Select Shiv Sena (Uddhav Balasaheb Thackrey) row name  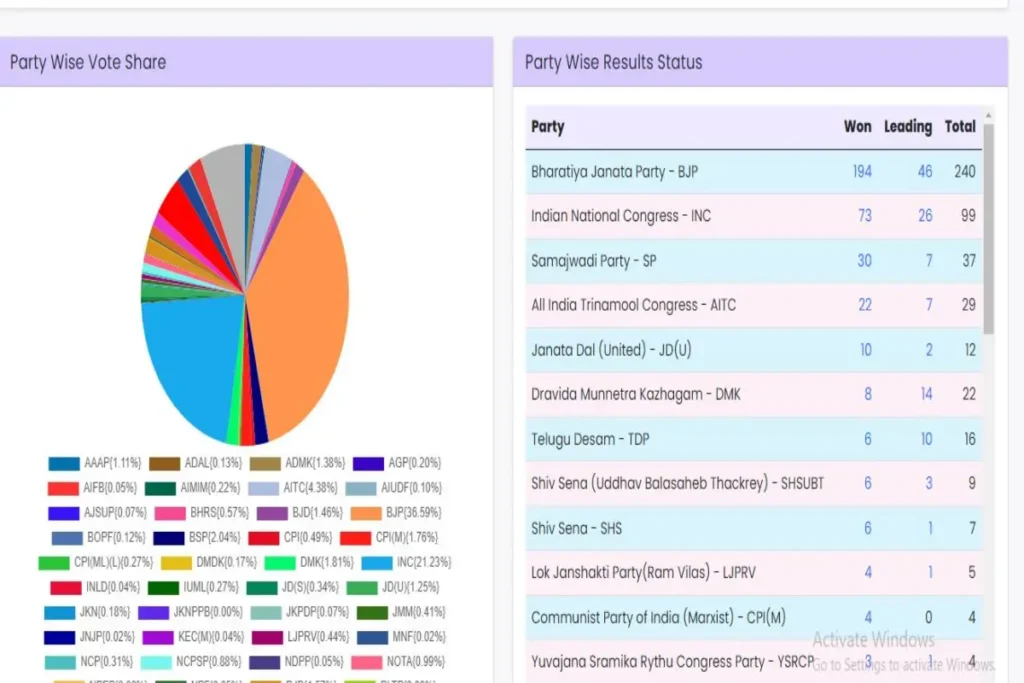click(x=677, y=484)
